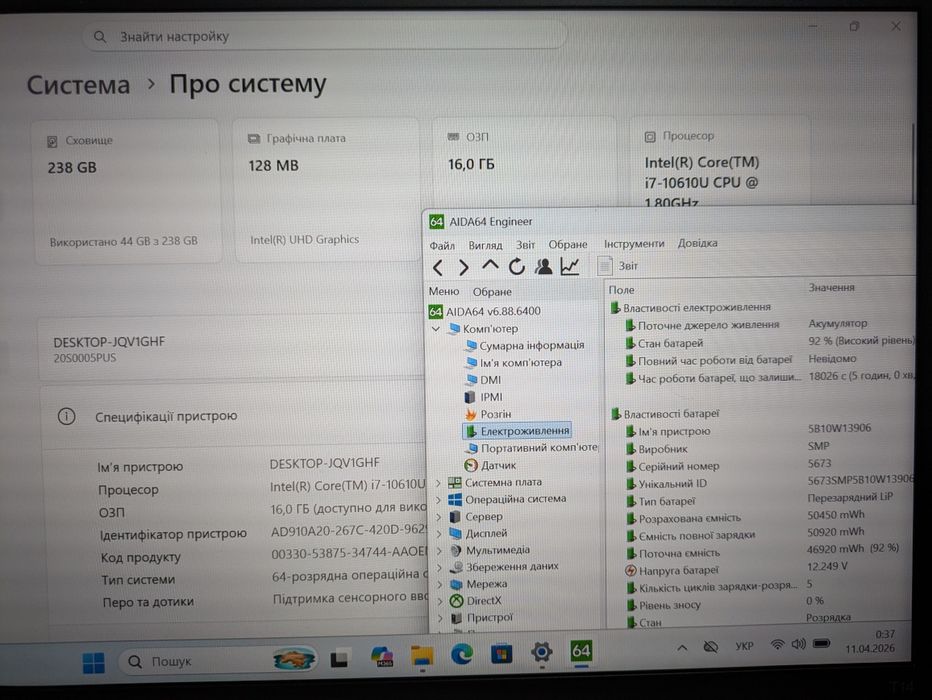Expand the Операційна система node
The width and height of the screenshot is (932, 700).
coord(438,500)
